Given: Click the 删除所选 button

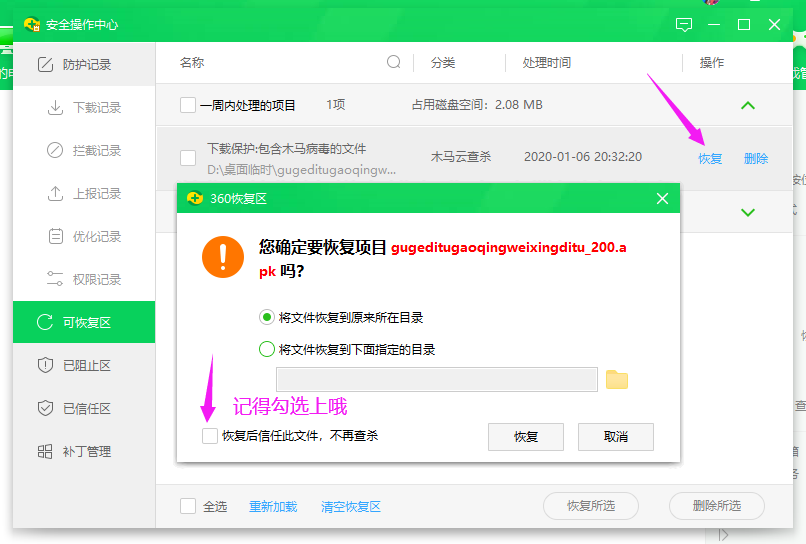Looking at the screenshot, I should point(717,506).
